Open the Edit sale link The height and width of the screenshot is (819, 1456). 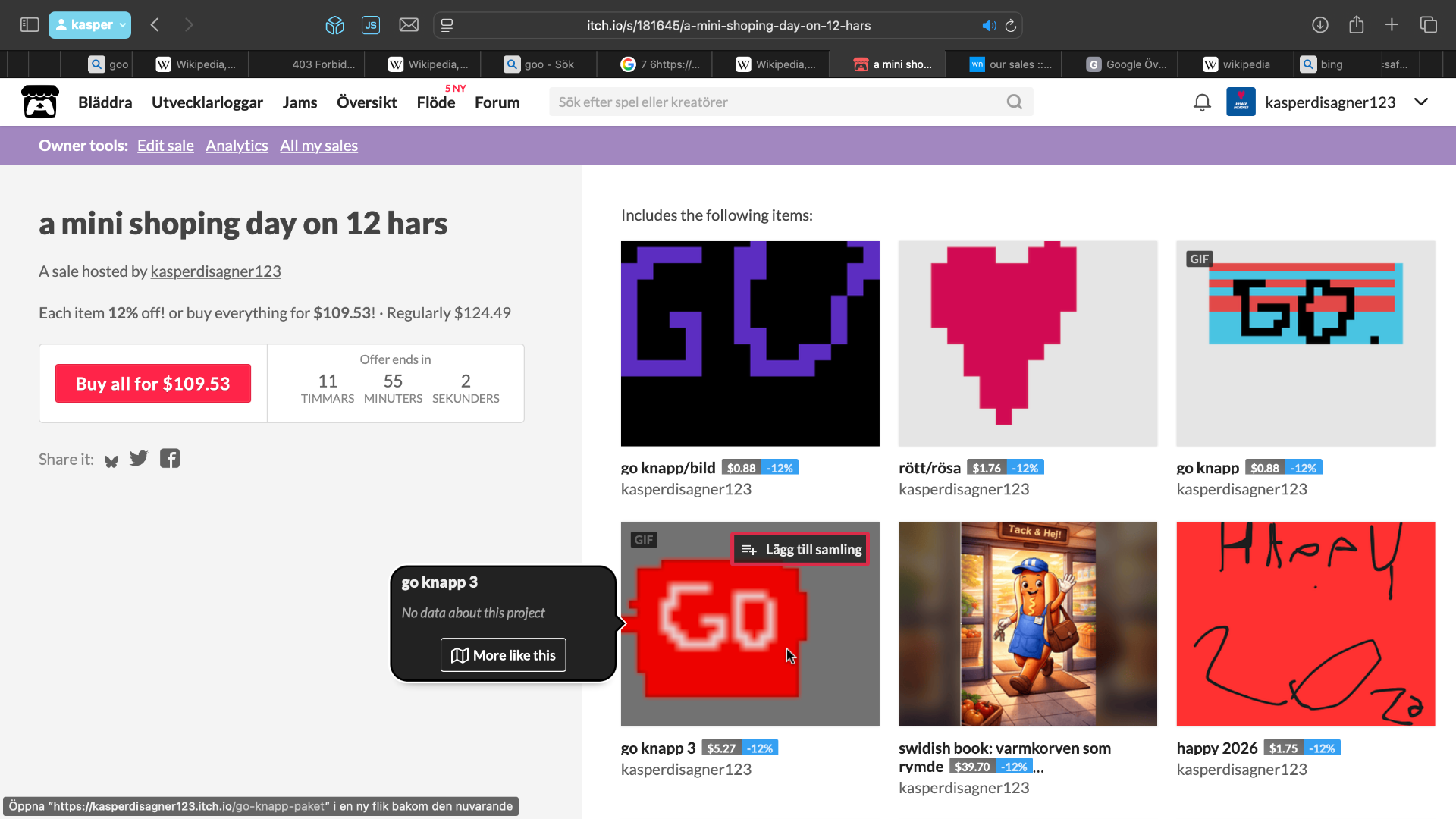[x=165, y=146]
